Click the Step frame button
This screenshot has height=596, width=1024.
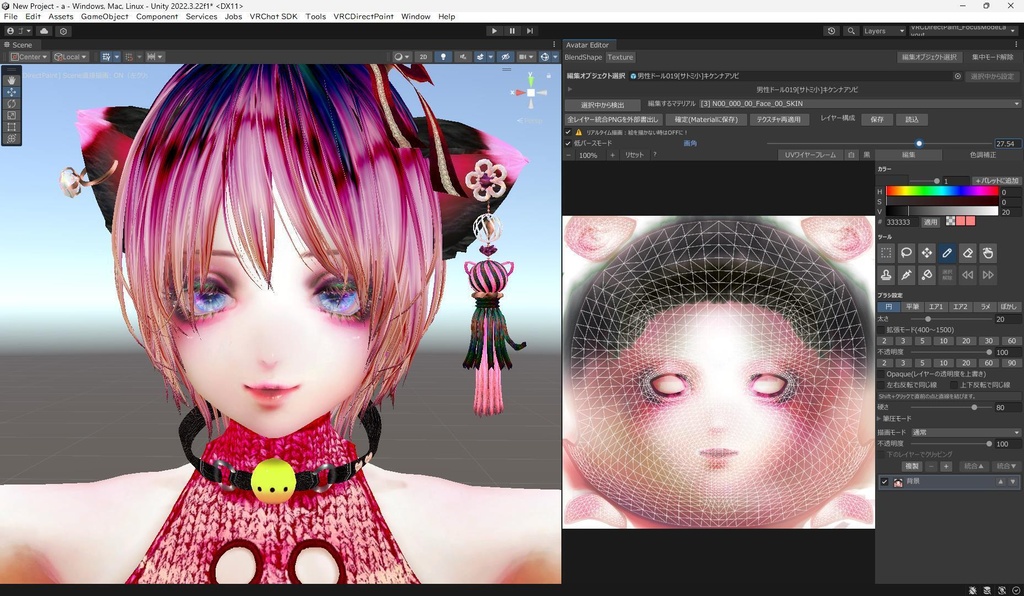pyautogui.click(x=530, y=31)
